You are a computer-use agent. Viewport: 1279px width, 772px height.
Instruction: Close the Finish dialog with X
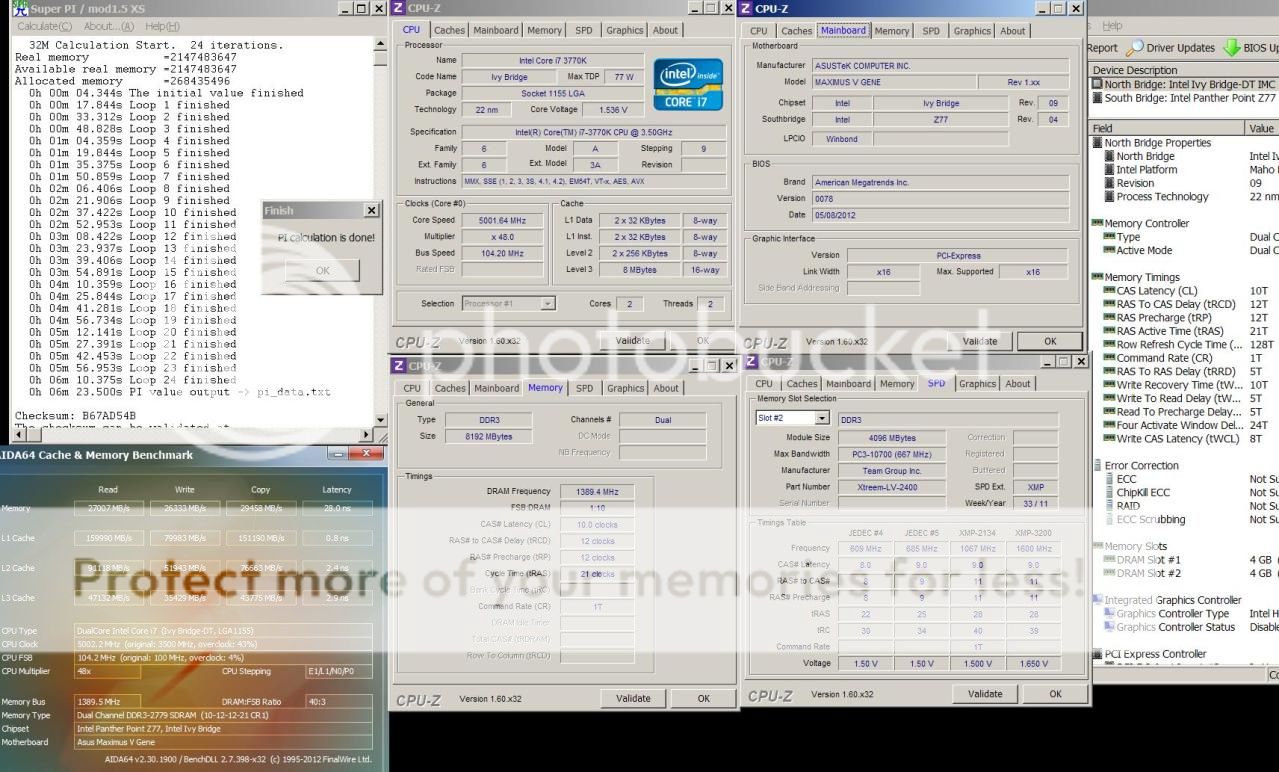pyautogui.click(x=371, y=211)
